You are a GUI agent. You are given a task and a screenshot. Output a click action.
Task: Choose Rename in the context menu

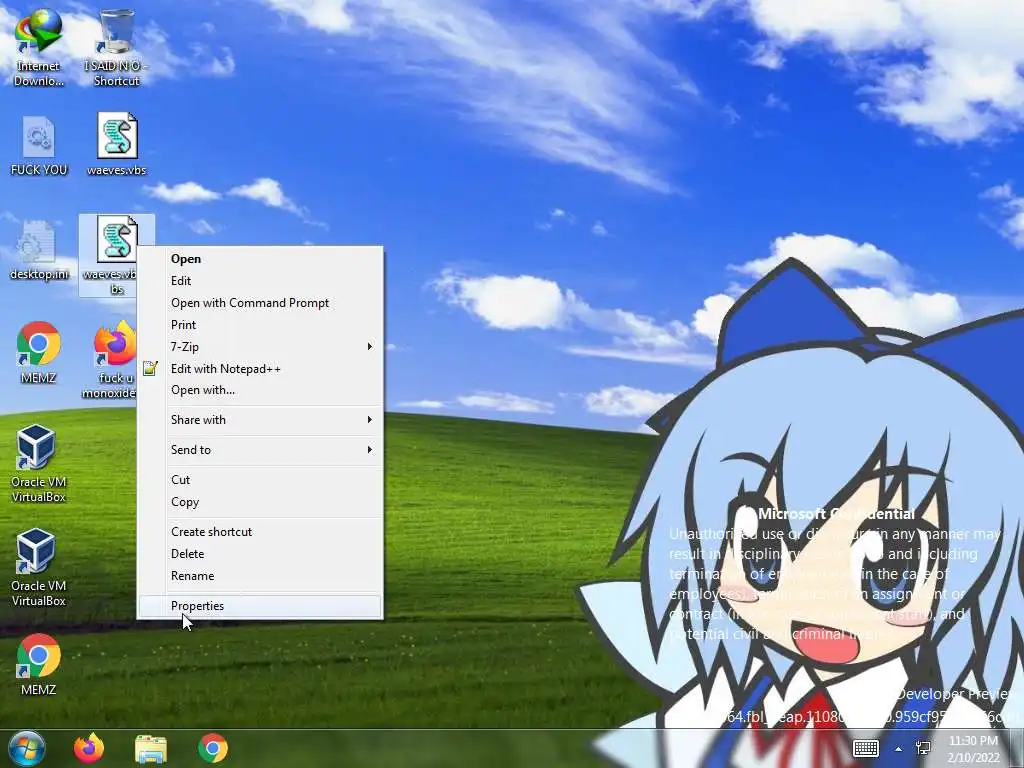[260, 576]
